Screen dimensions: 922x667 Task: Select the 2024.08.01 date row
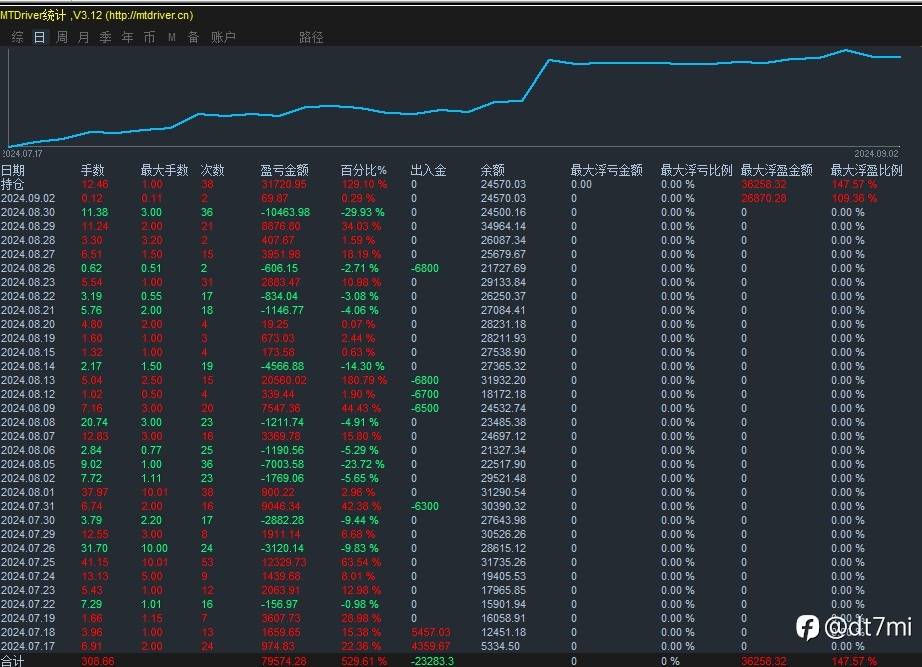[x=28, y=492]
